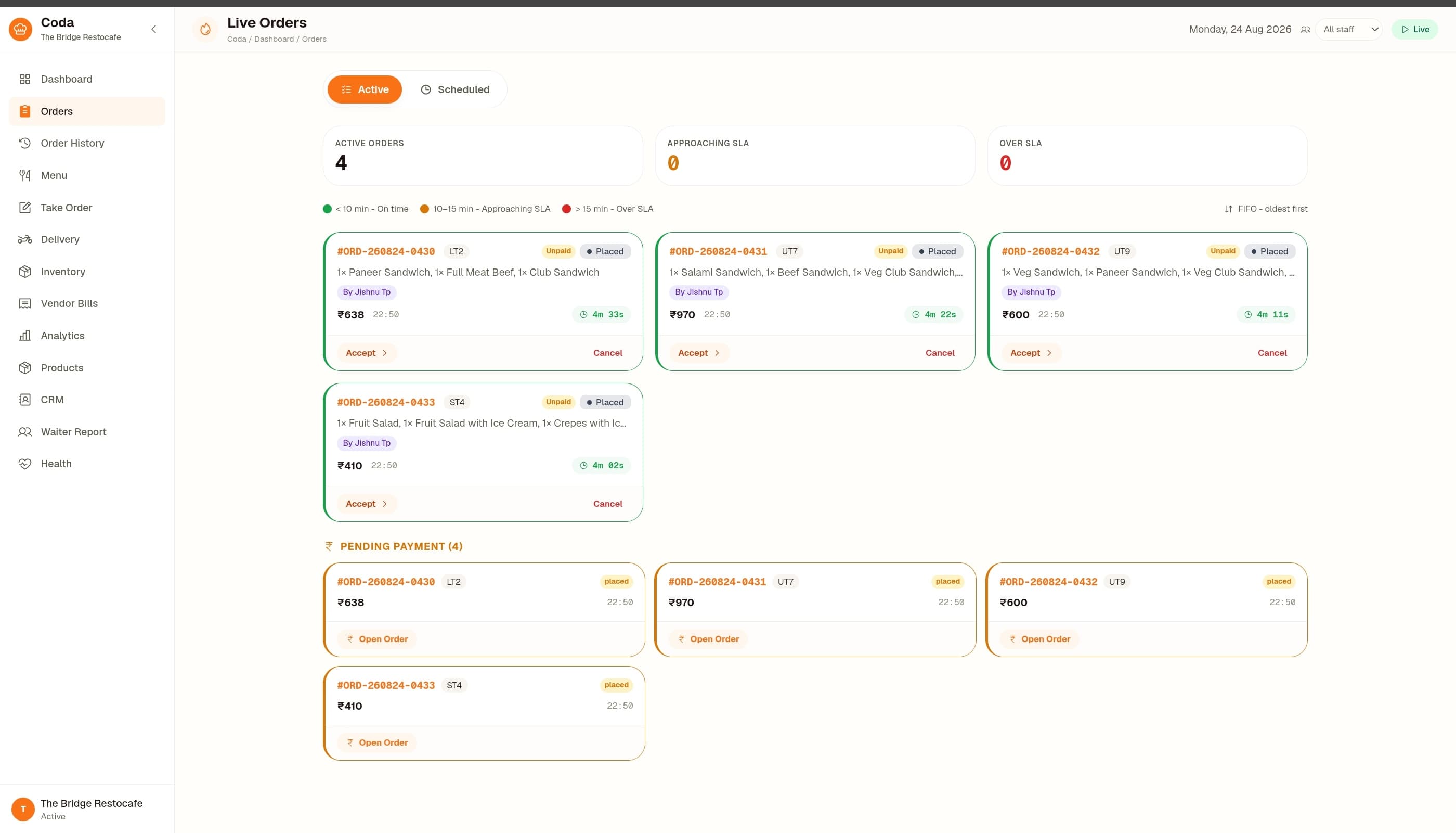
Task: Click the Take Order pencil icon
Action: [x=24, y=207]
